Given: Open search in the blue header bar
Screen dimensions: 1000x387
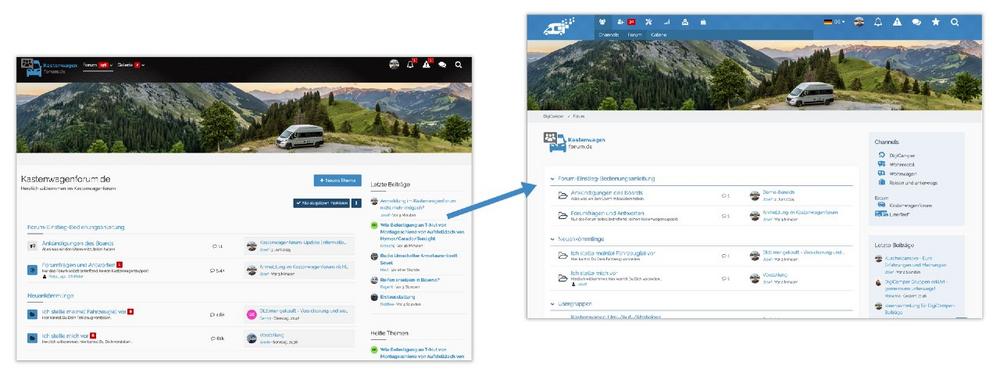Looking at the screenshot, I should click(x=954, y=22).
